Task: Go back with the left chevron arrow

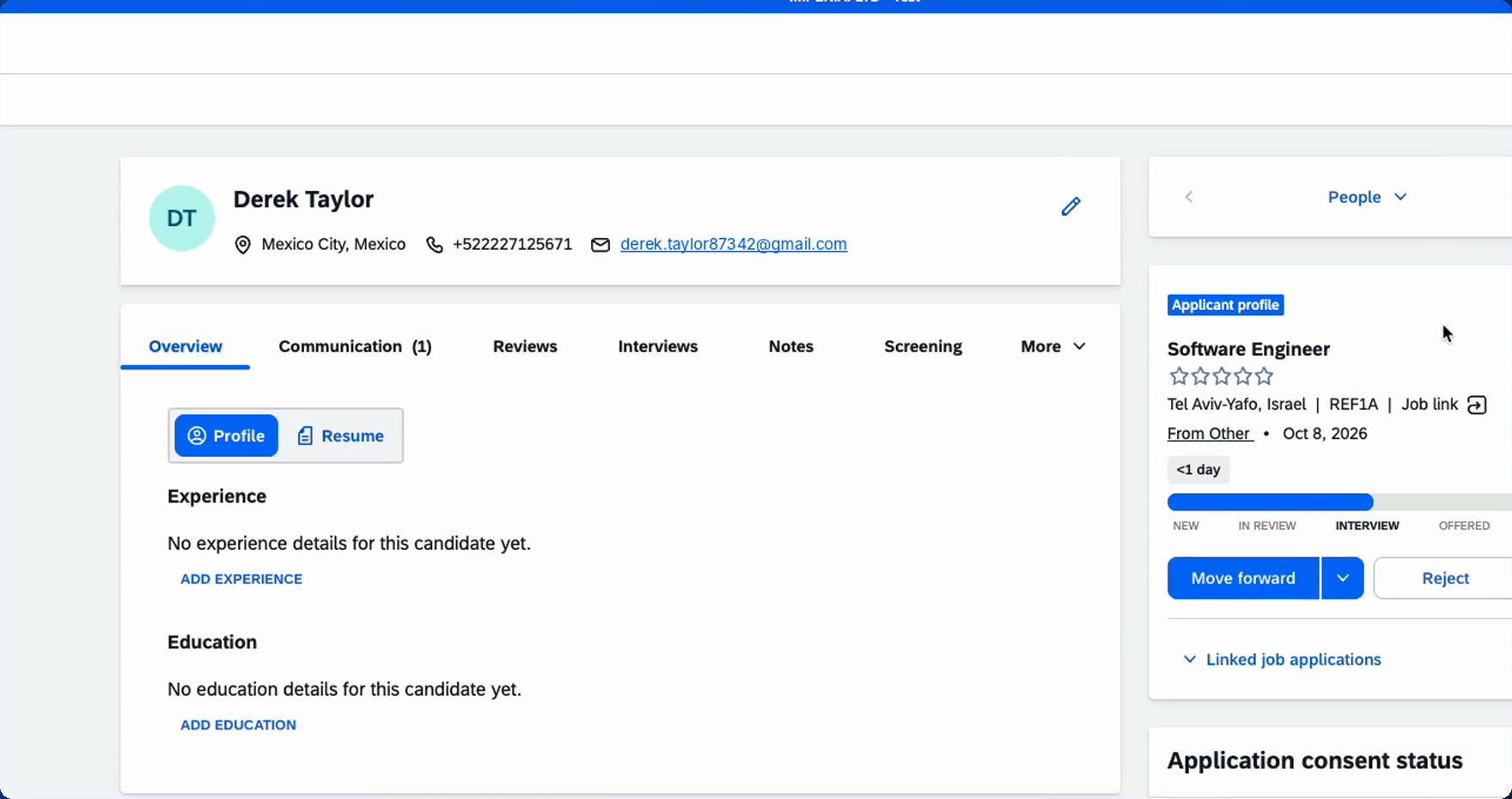Action: point(1189,197)
